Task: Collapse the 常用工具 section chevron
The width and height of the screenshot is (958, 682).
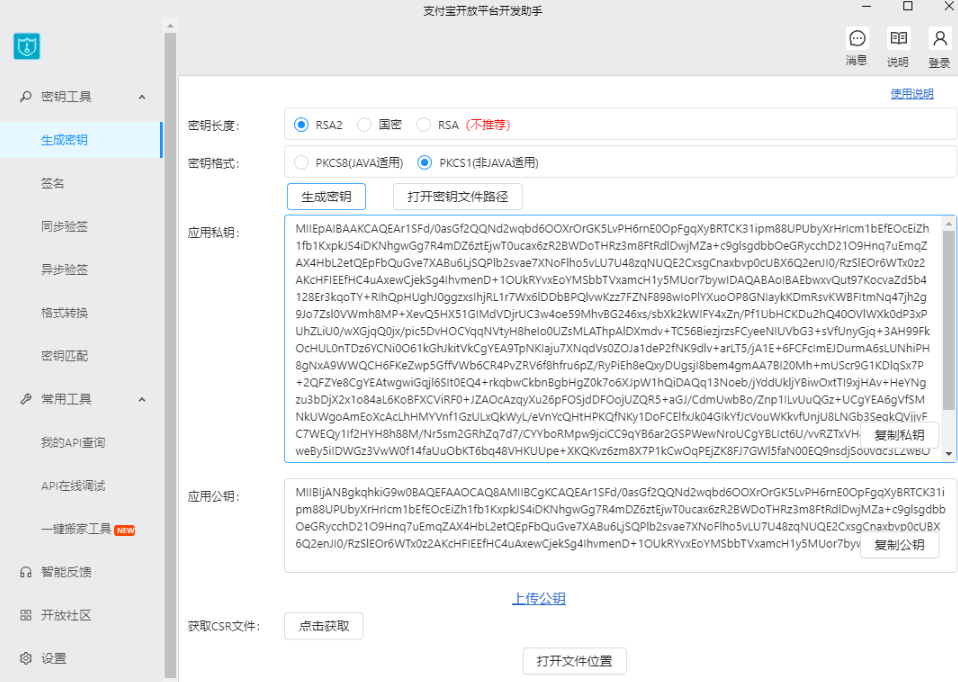Action: 142,399
